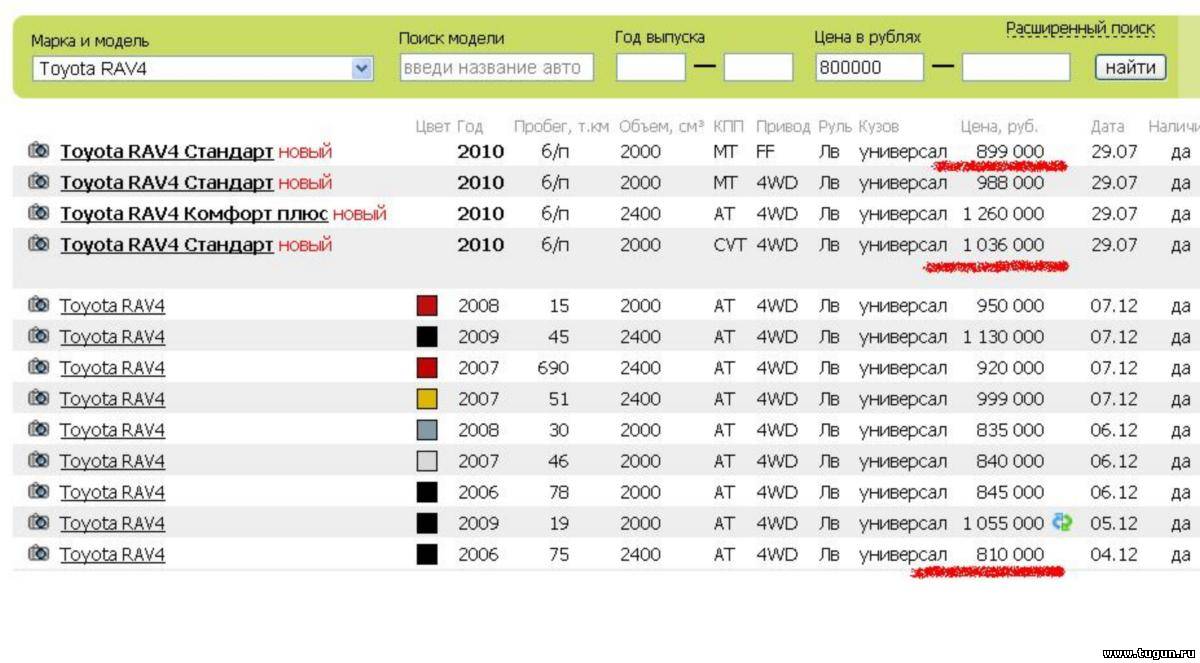Click the Поиск модели search field
The height and width of the screenshot is (663, 1200).
tap(496, 68)
